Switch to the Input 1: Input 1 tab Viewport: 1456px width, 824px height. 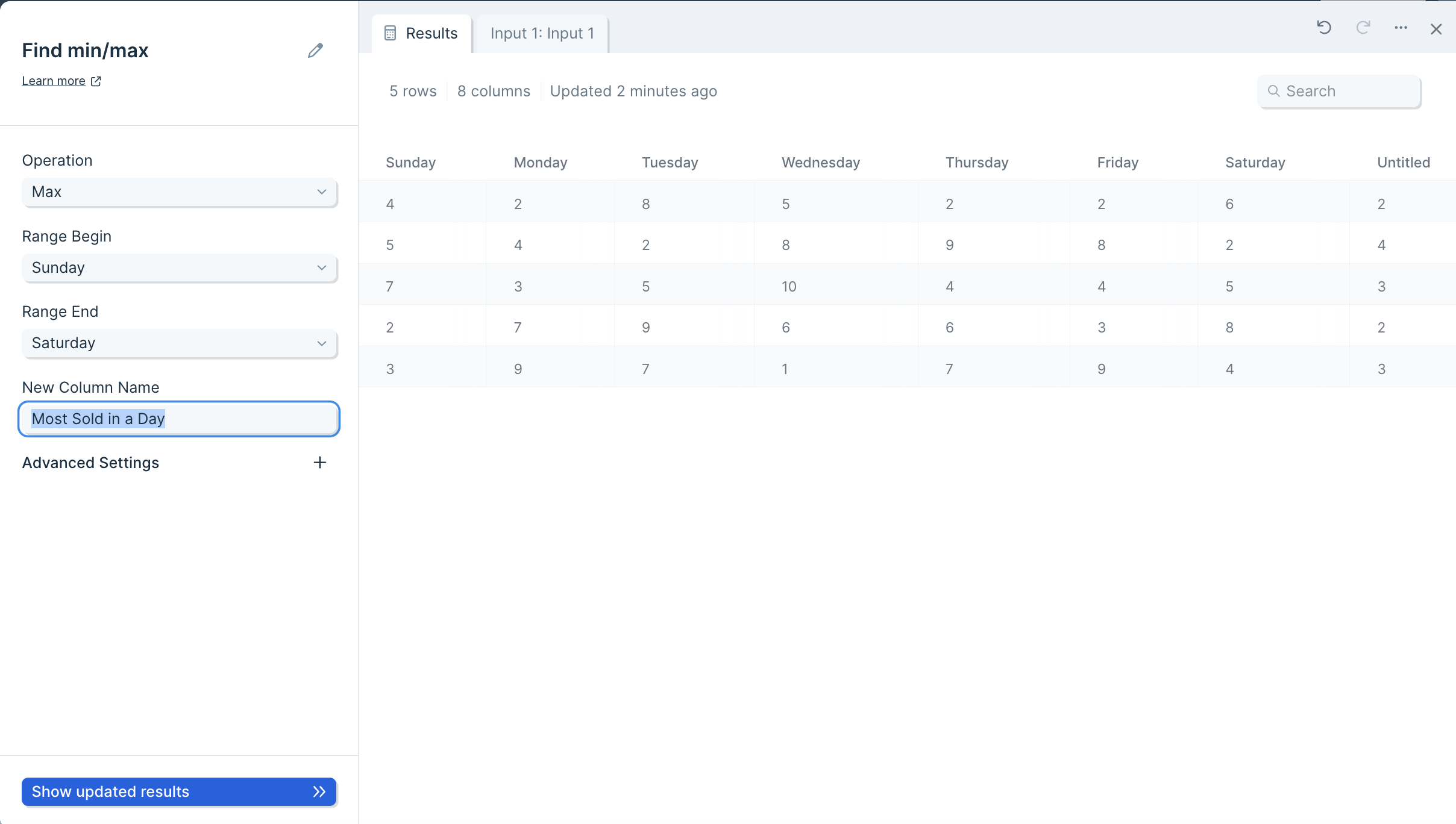[542, 34]
